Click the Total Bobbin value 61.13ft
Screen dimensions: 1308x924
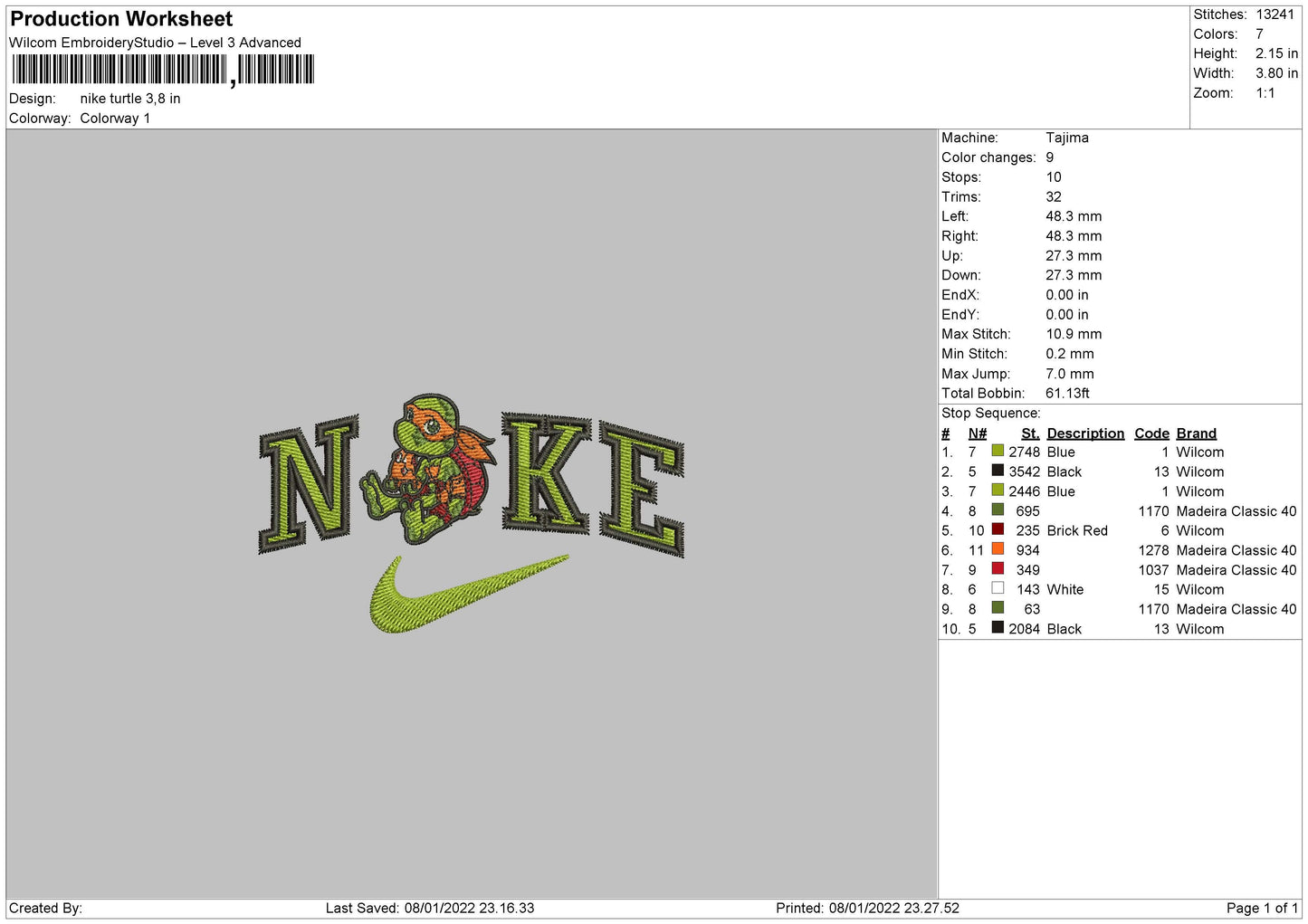point(1068,394)
